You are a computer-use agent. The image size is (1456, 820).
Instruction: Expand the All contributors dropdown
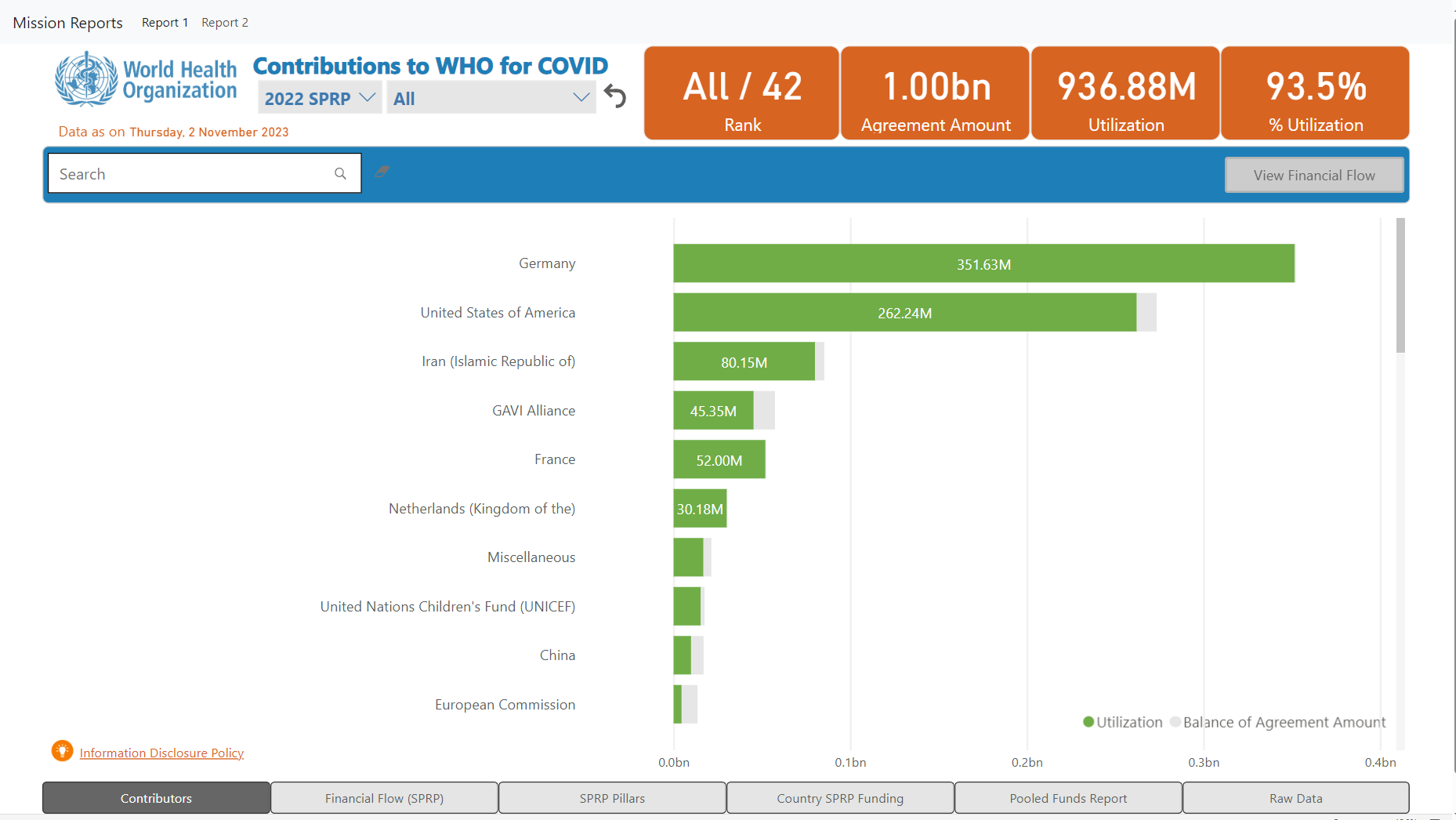point(490,97)
